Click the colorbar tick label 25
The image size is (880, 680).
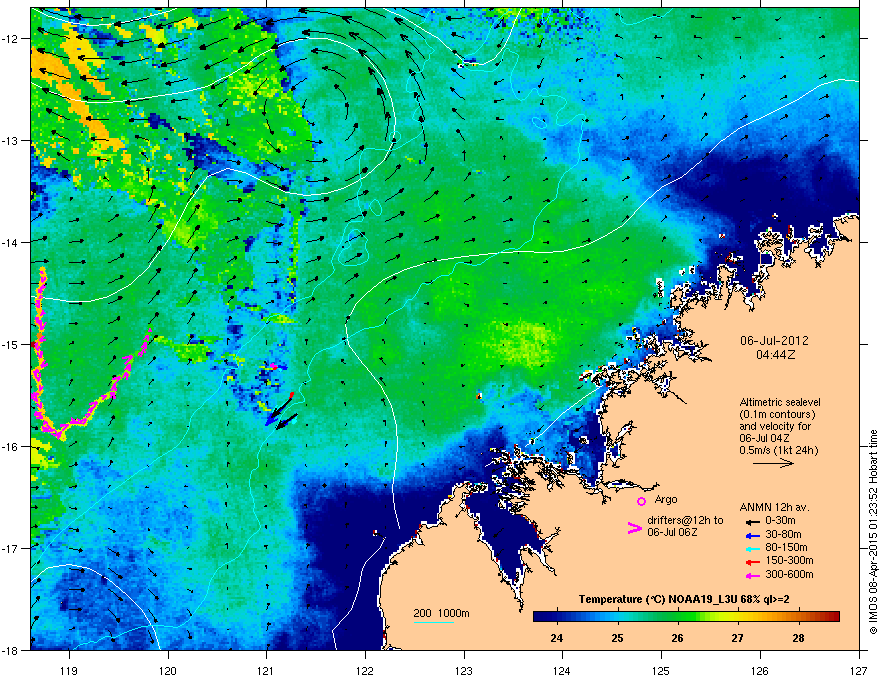coord(617,638)
